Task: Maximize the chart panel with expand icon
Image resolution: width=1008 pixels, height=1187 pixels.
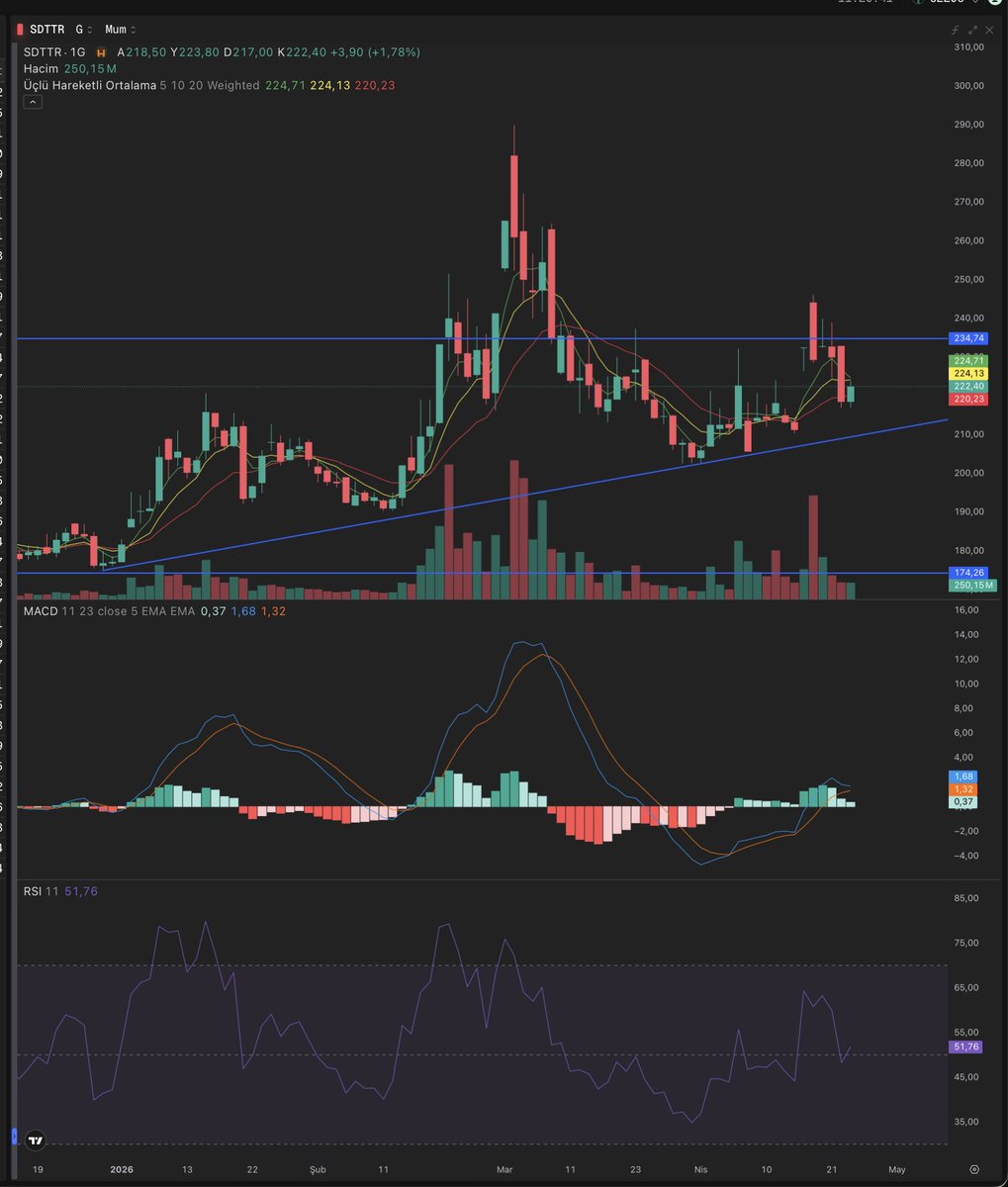Action: pyautogui.click(x=972, y=31)
